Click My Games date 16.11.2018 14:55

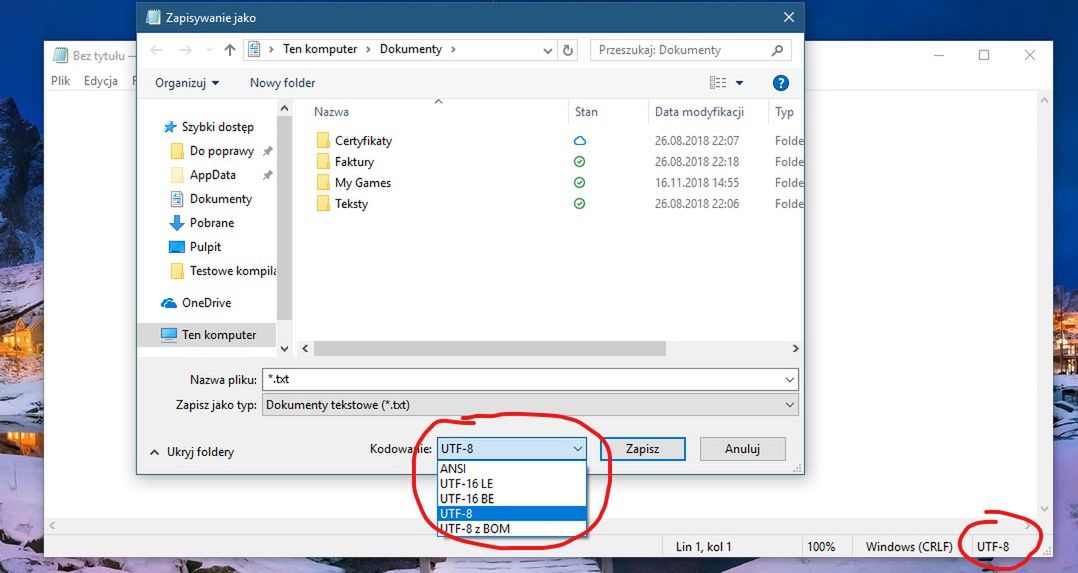[697, 182]
